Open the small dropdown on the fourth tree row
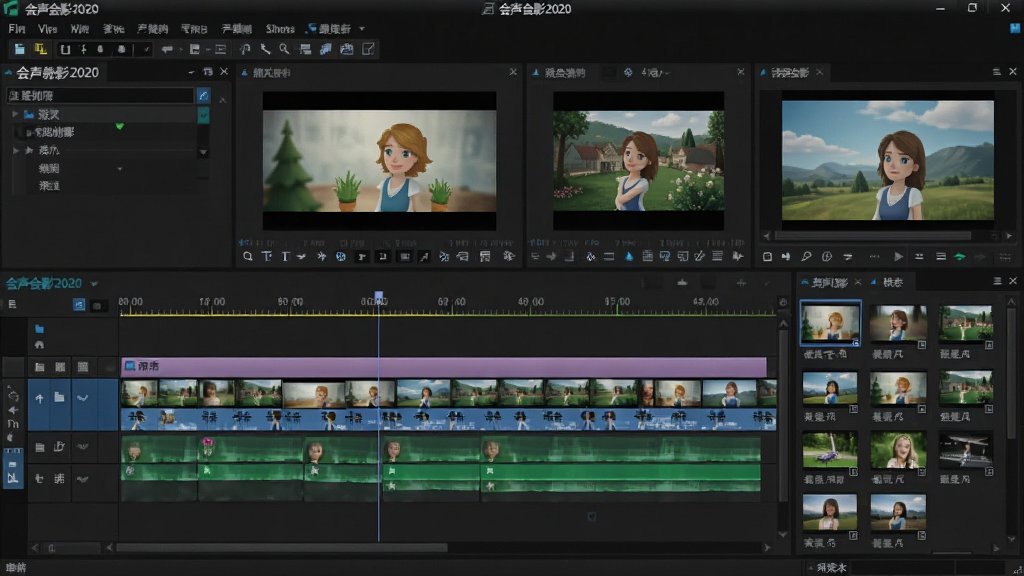The width and height of the screenshot is (1024, 576). pyautogui.click(x=120, y=168)
